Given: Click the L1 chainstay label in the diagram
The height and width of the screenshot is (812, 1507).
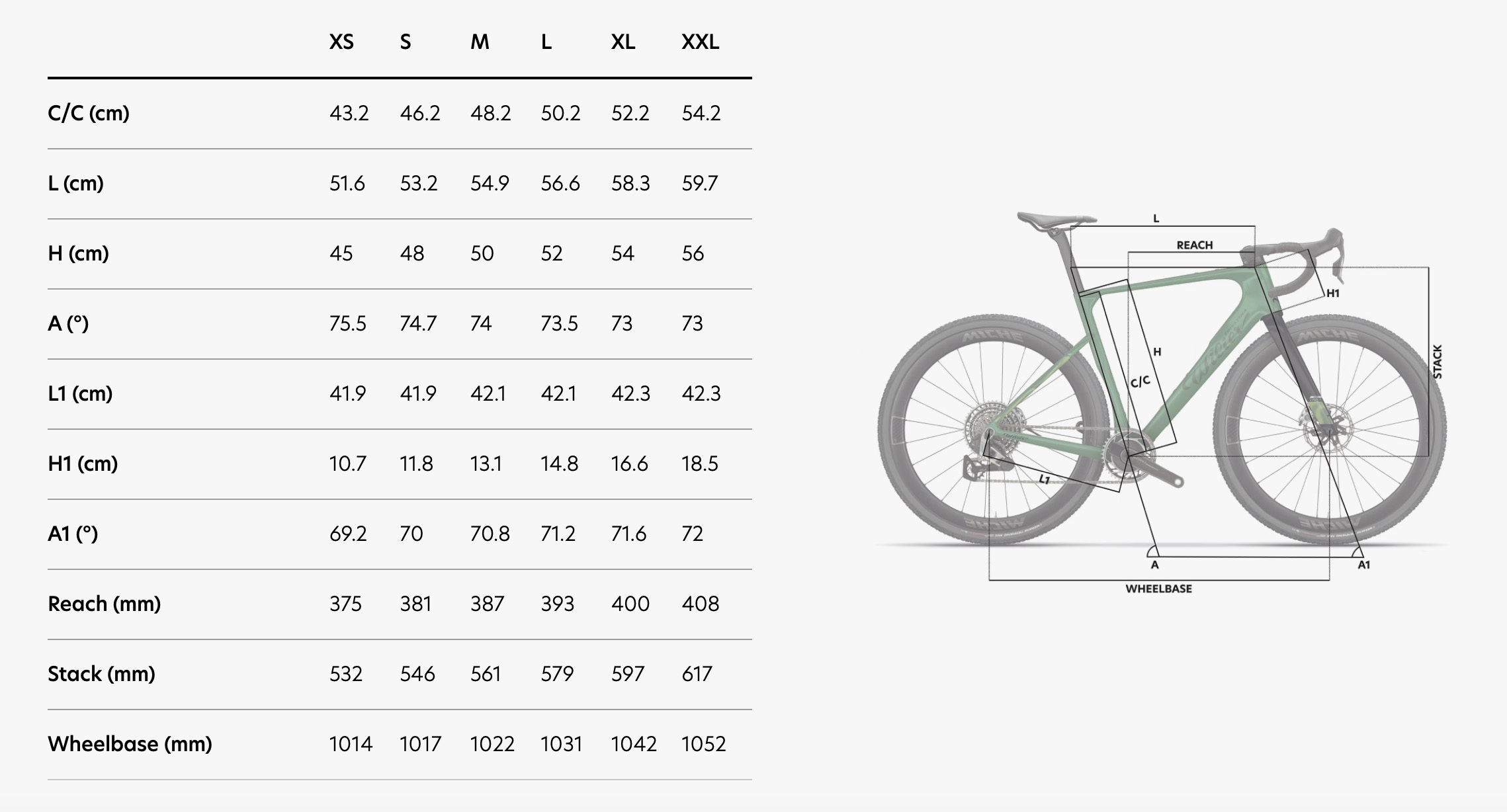Looking at the screenshot, I should click(1045, 479).
